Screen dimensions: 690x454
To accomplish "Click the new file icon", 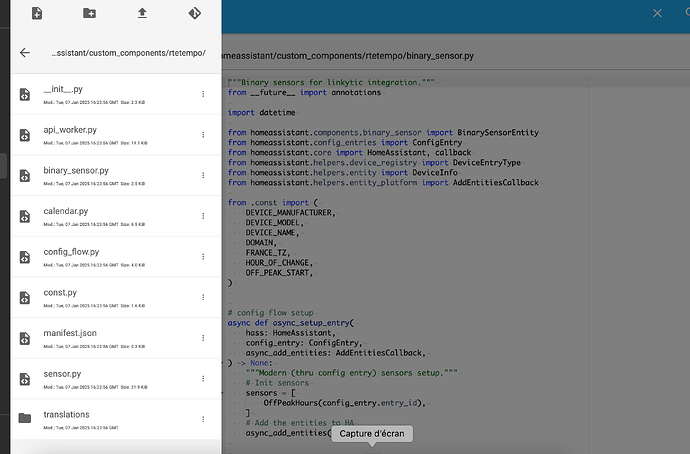I will click(x=37, y=13).
